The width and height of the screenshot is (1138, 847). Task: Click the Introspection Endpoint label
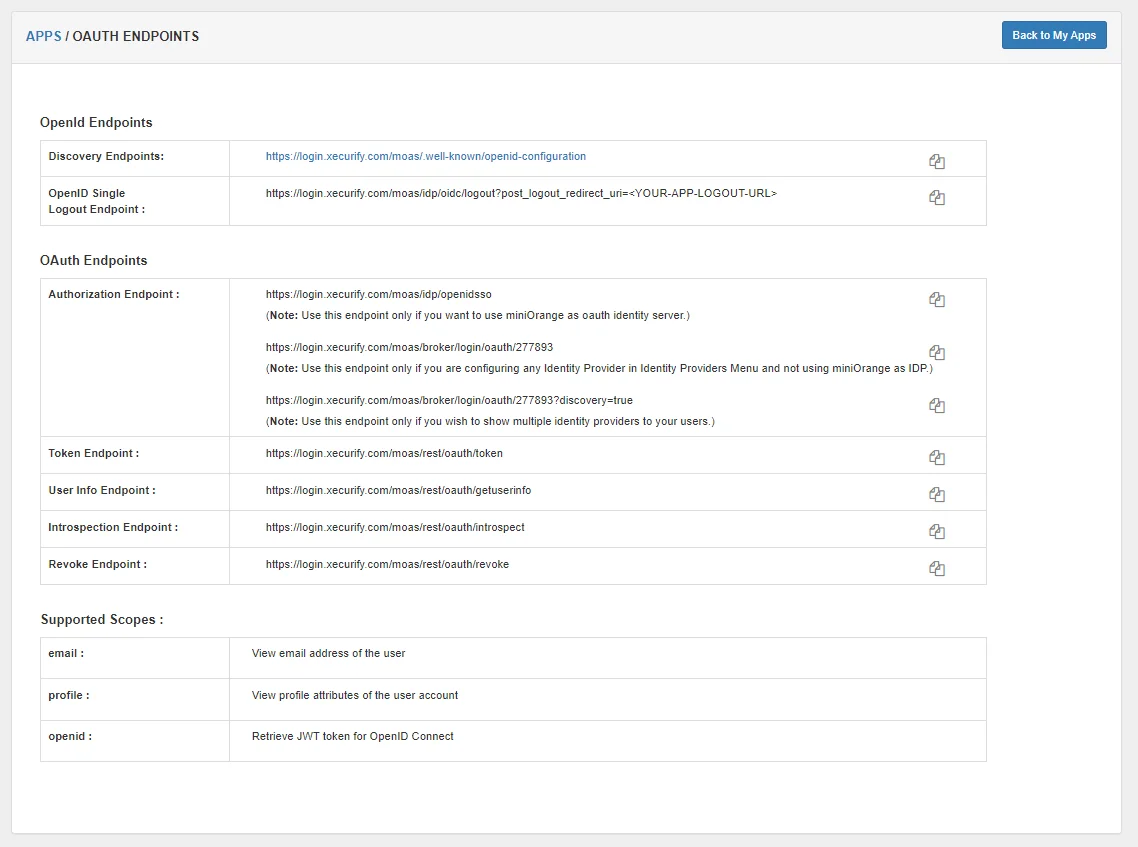click(113, 527)
